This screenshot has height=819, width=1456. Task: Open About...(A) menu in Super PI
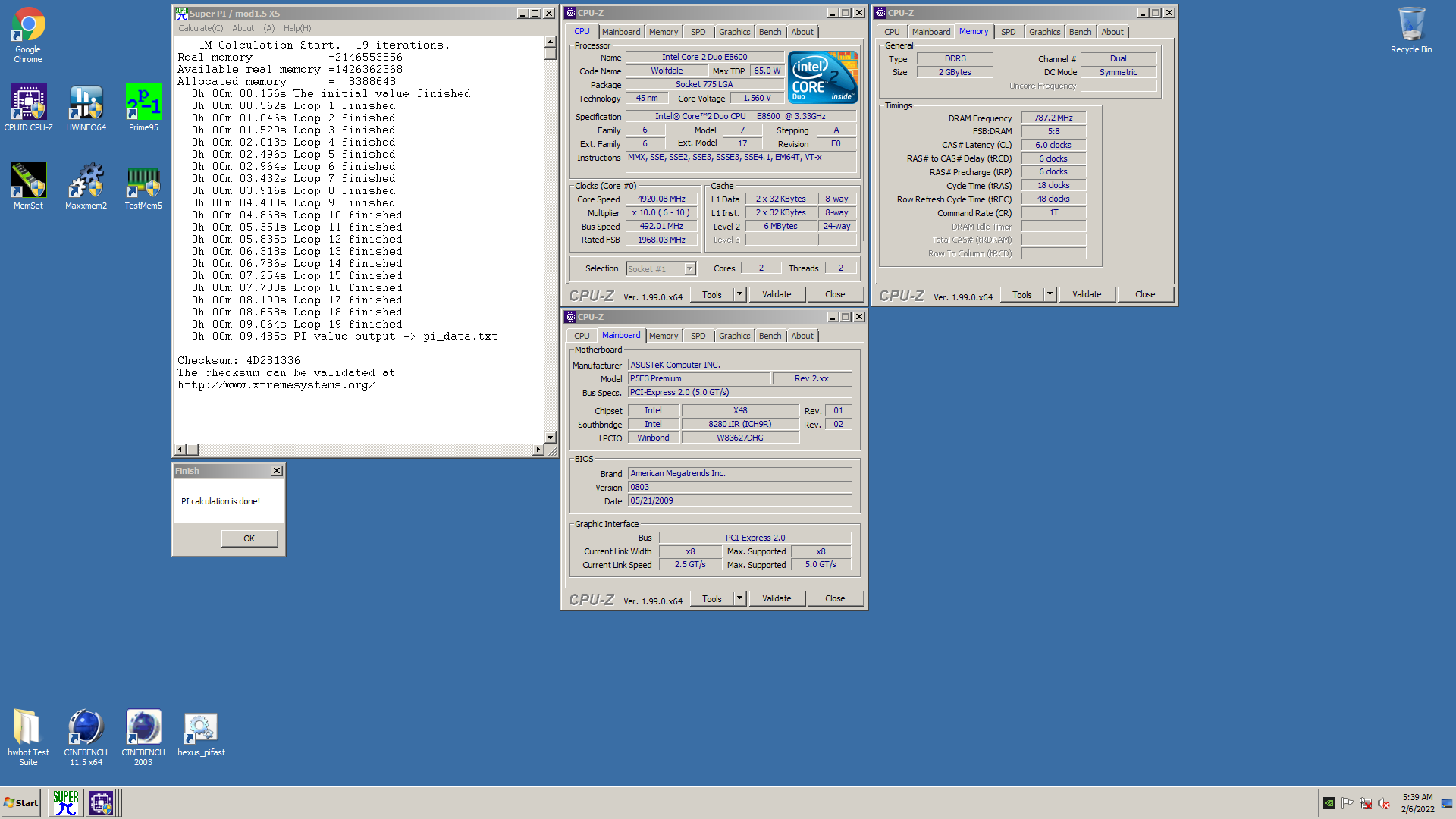point(253,28)
